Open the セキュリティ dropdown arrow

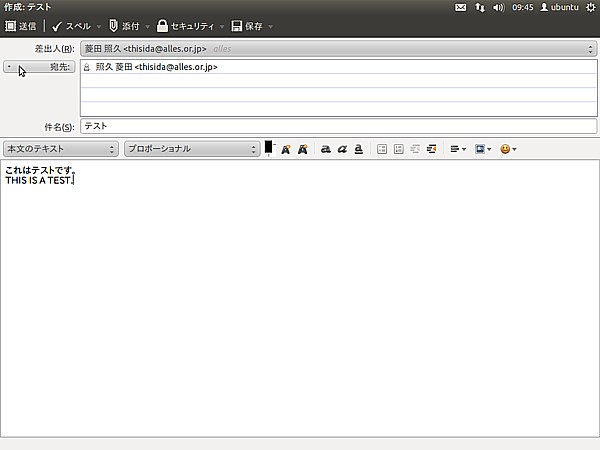(x=222, y=26)
